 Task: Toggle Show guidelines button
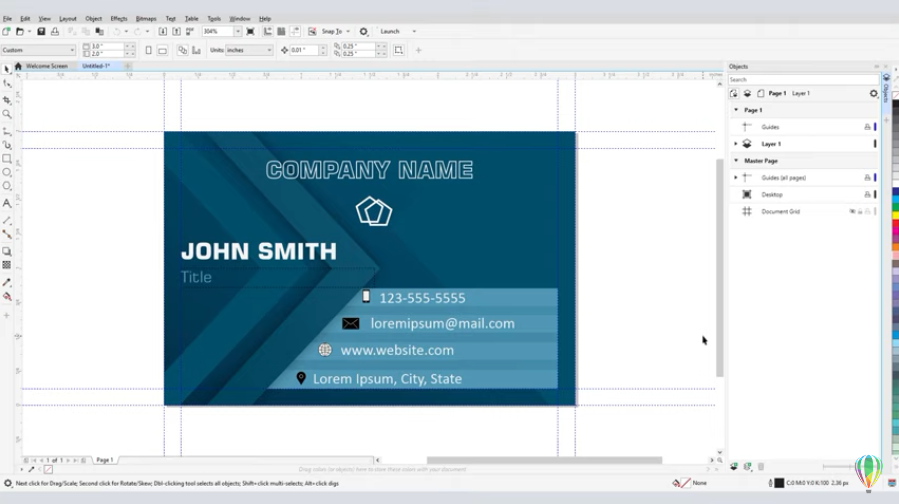295,32
